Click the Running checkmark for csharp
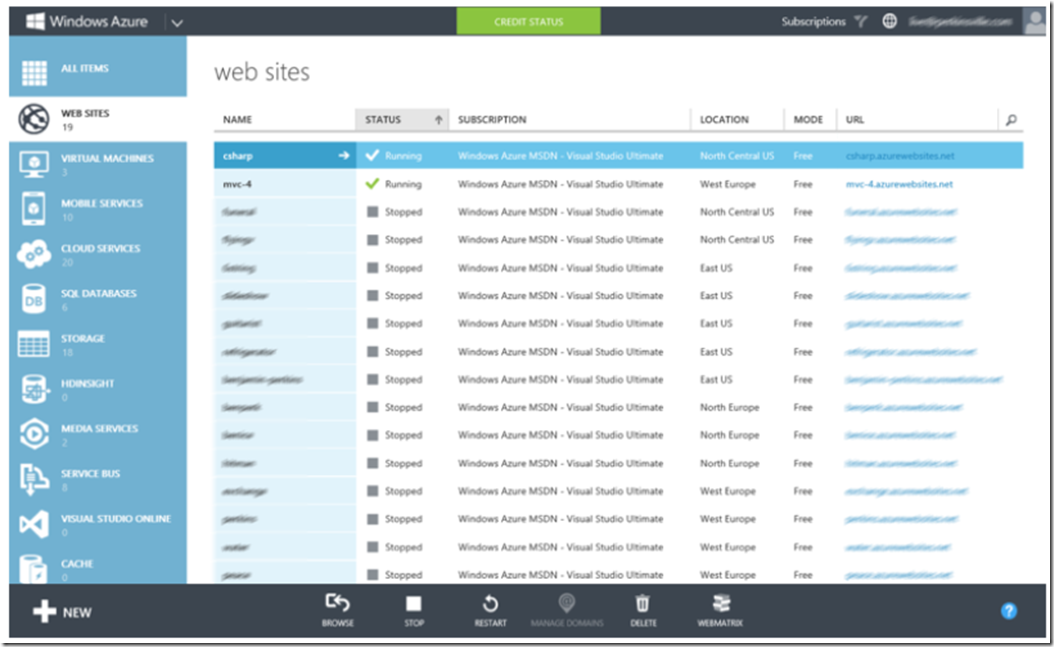 point(372,155)
